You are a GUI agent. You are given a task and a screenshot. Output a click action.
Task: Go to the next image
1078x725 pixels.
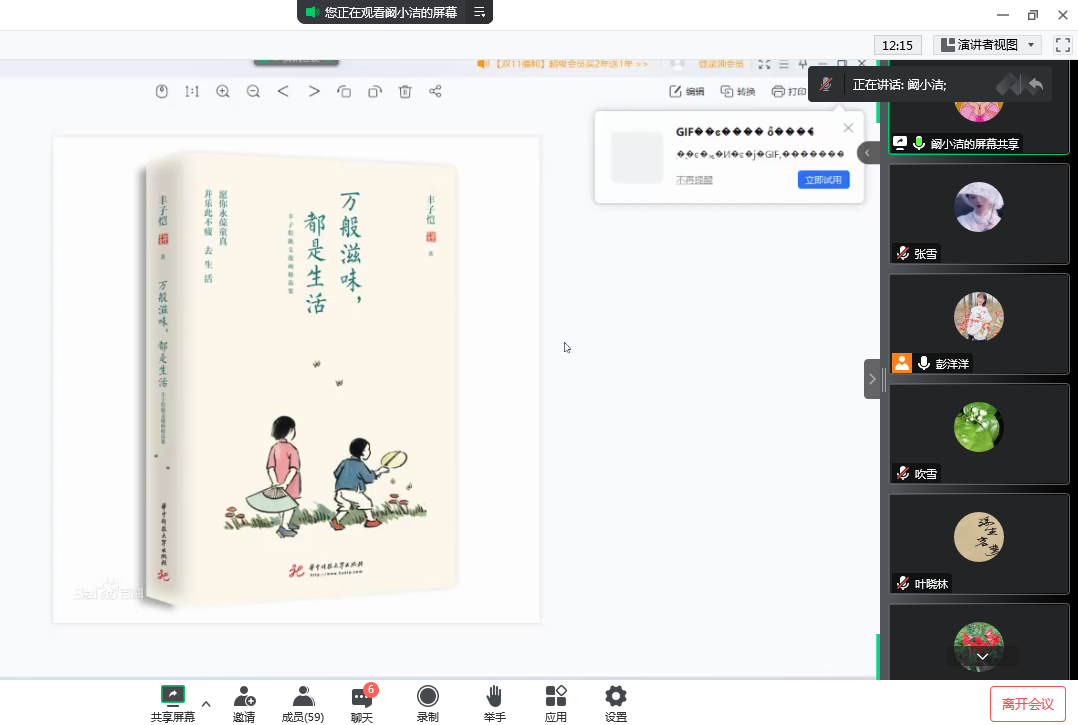(x=314, y=91)
